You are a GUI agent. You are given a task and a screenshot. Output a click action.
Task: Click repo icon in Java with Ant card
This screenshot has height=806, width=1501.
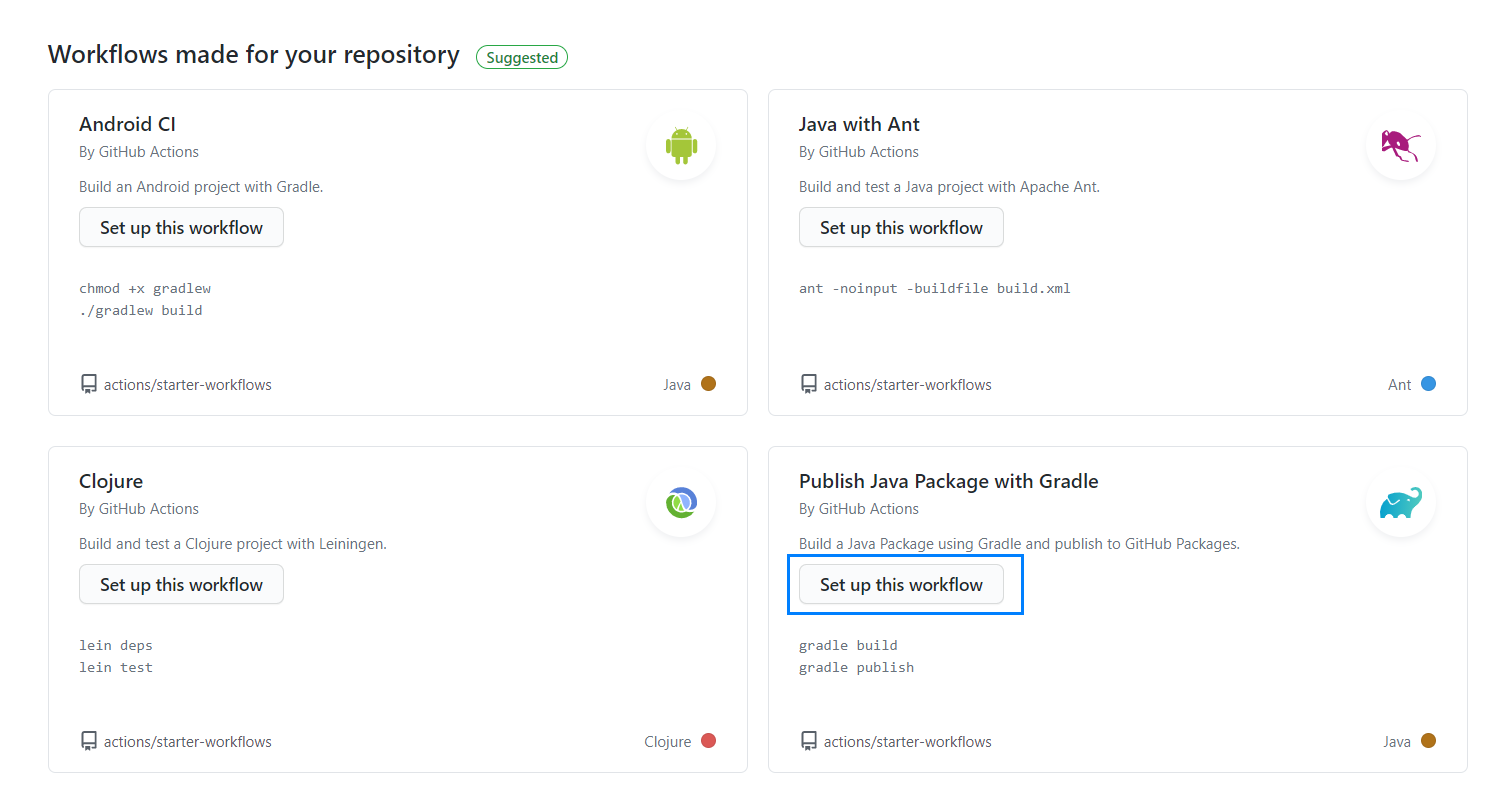809,384
